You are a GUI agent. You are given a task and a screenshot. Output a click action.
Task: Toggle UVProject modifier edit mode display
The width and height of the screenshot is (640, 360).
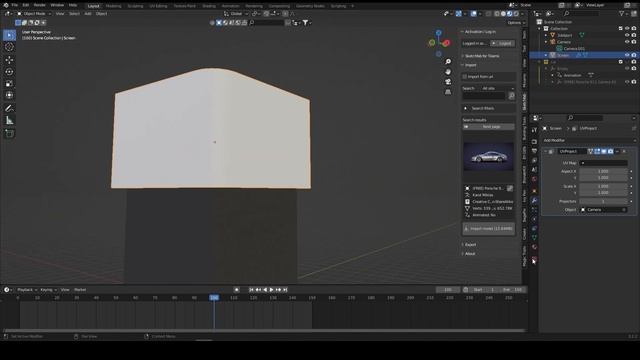597,151
